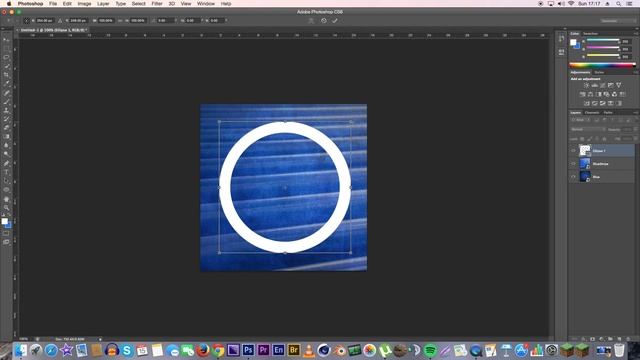Toggle visibility of the Blue layer
640x360 pixels.
[573, 177]
